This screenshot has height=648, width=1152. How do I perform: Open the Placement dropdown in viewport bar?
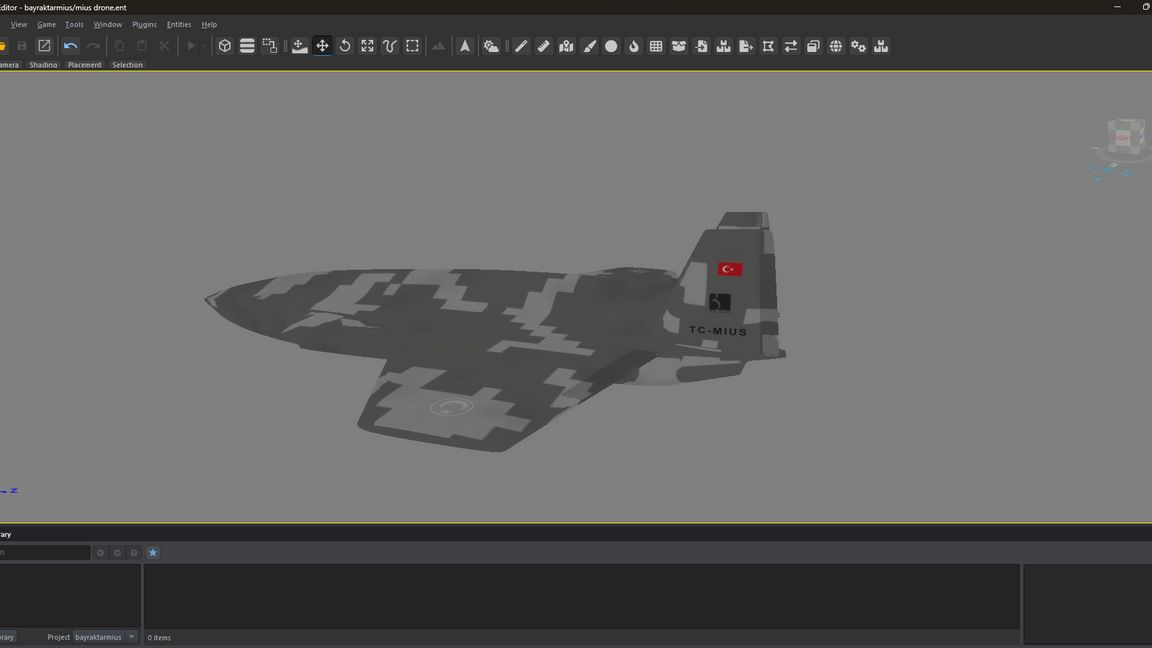[85, 65]
